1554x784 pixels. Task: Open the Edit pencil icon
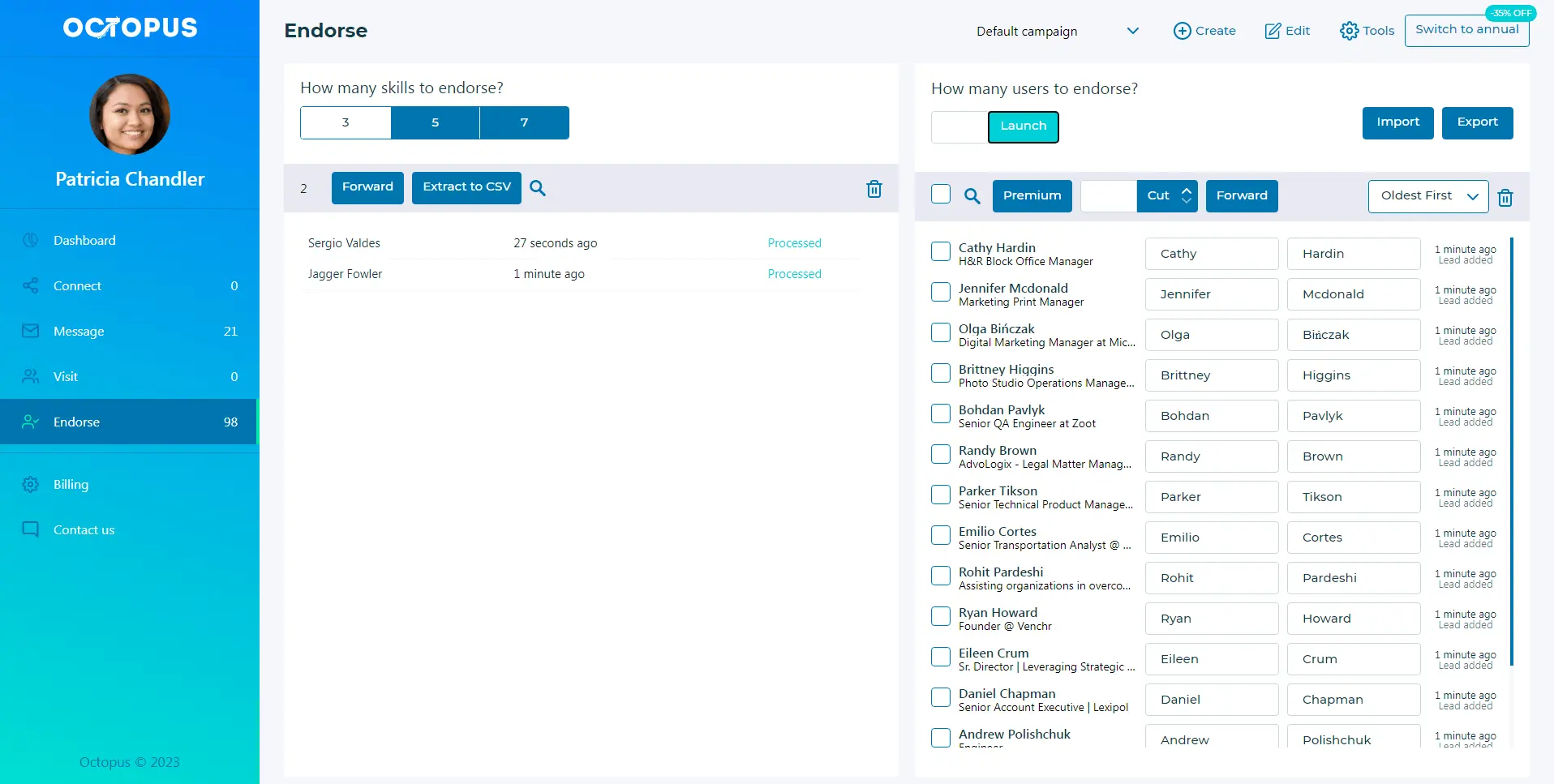pyautogui.click(x=1286, y=30)
